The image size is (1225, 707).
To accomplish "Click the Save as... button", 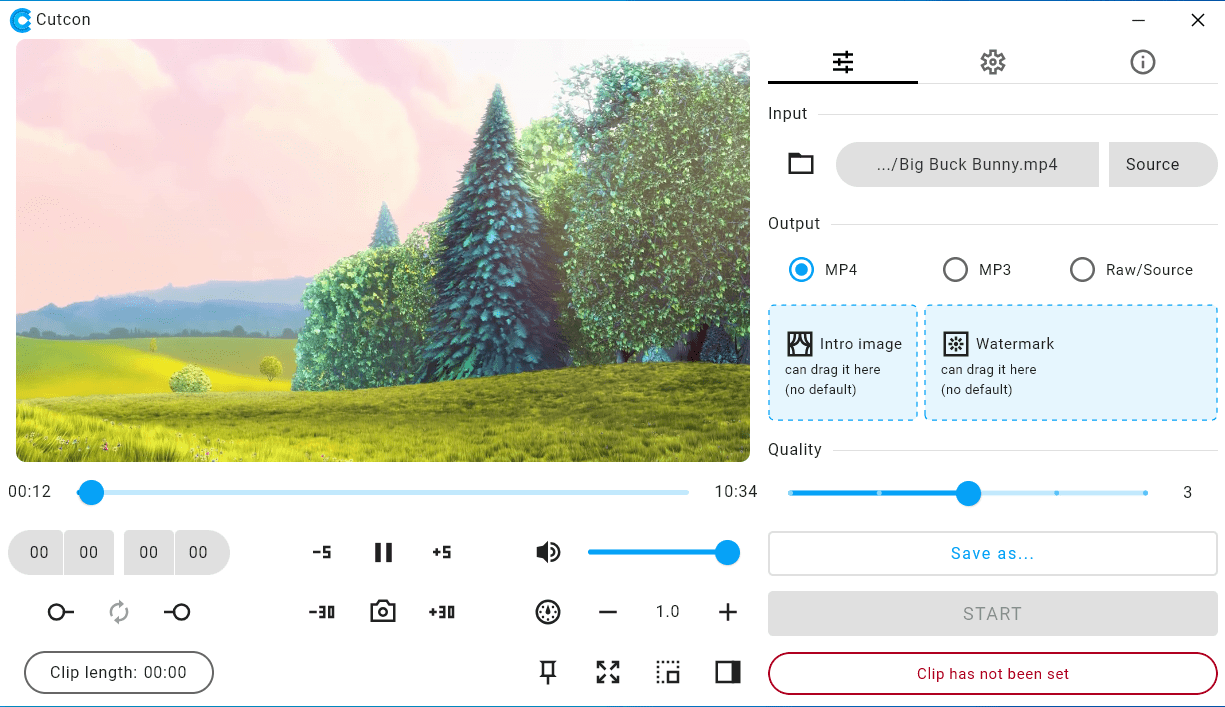I will (x=992, y=553).
